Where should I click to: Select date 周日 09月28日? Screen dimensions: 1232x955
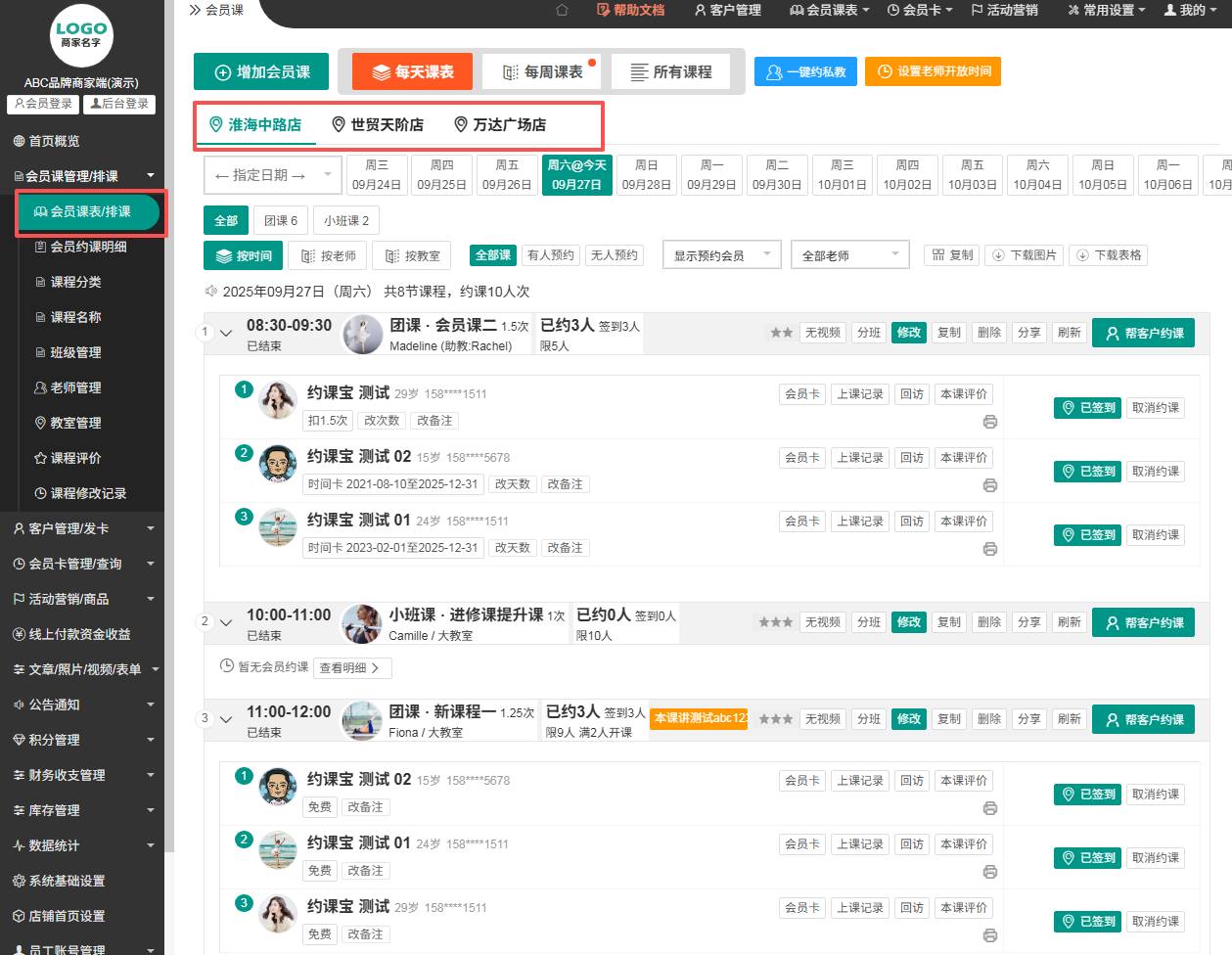tap(646, 175)
